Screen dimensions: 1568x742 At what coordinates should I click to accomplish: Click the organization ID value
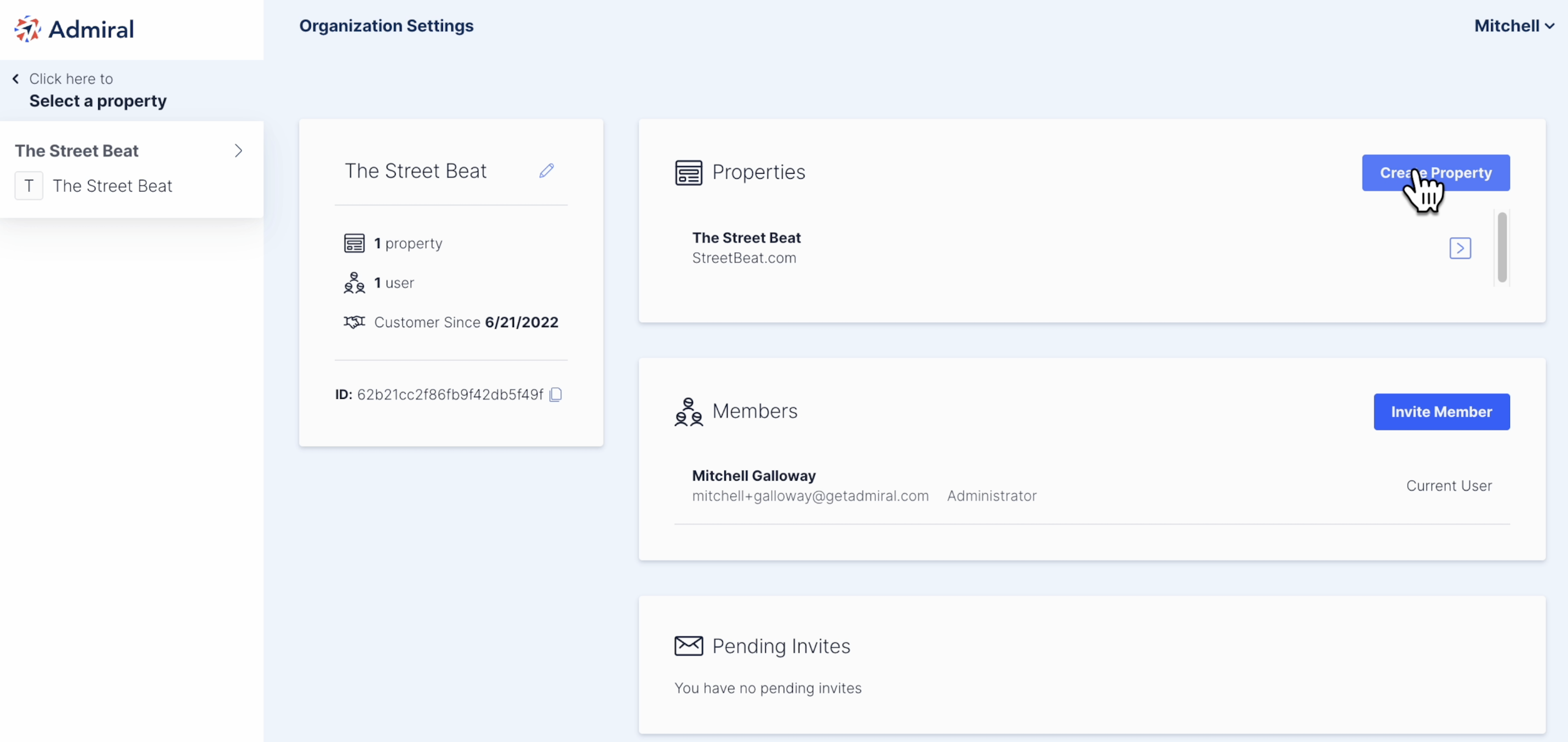tap(450, 395)
